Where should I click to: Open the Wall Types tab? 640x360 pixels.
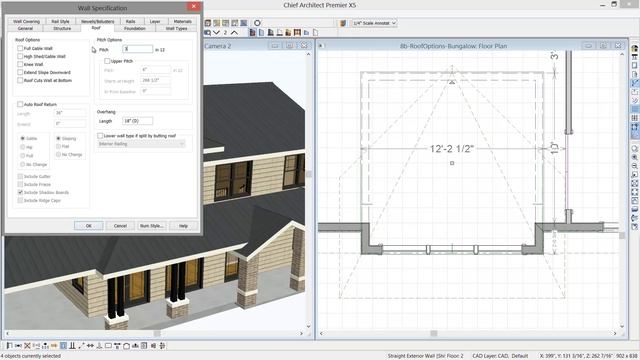click(x=176, y=29)
